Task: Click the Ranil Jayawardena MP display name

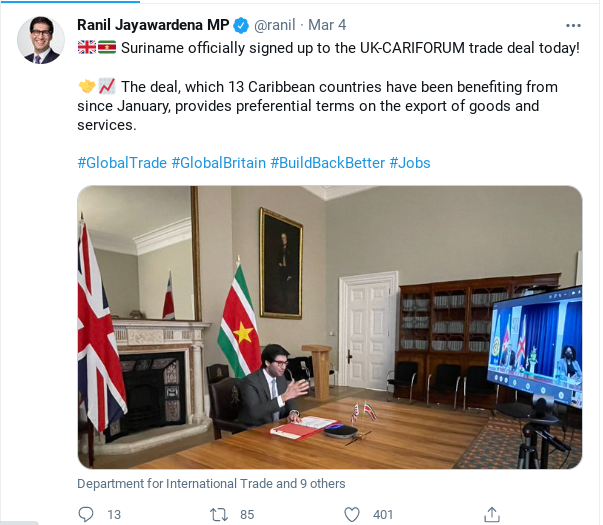Action: pyautogui.click(x=153, y=25)
